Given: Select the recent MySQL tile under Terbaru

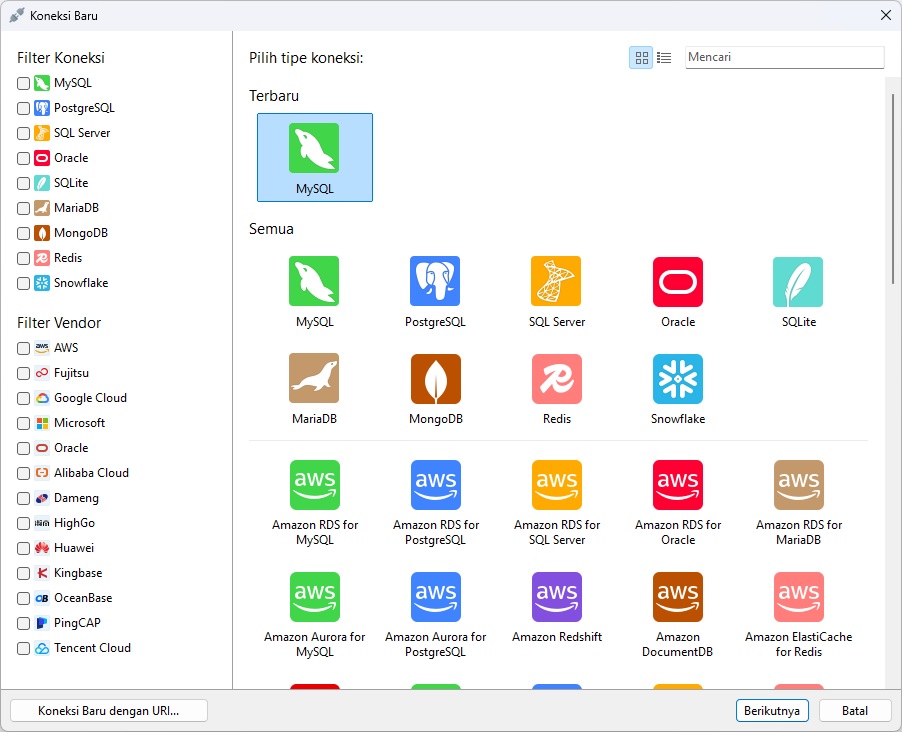Looking at the screenshot, I should 315,157.
